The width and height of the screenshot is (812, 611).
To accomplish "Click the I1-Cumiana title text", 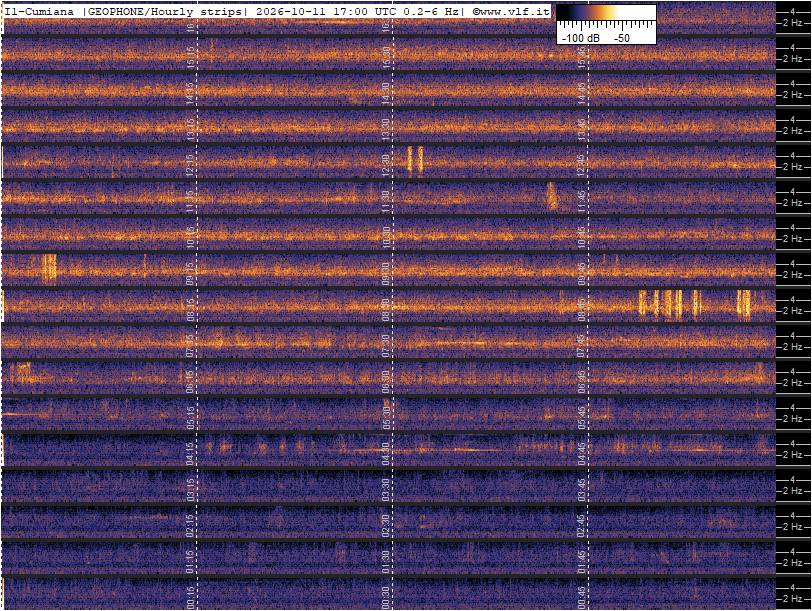I will pyautogui.click(x=39, y=11).
